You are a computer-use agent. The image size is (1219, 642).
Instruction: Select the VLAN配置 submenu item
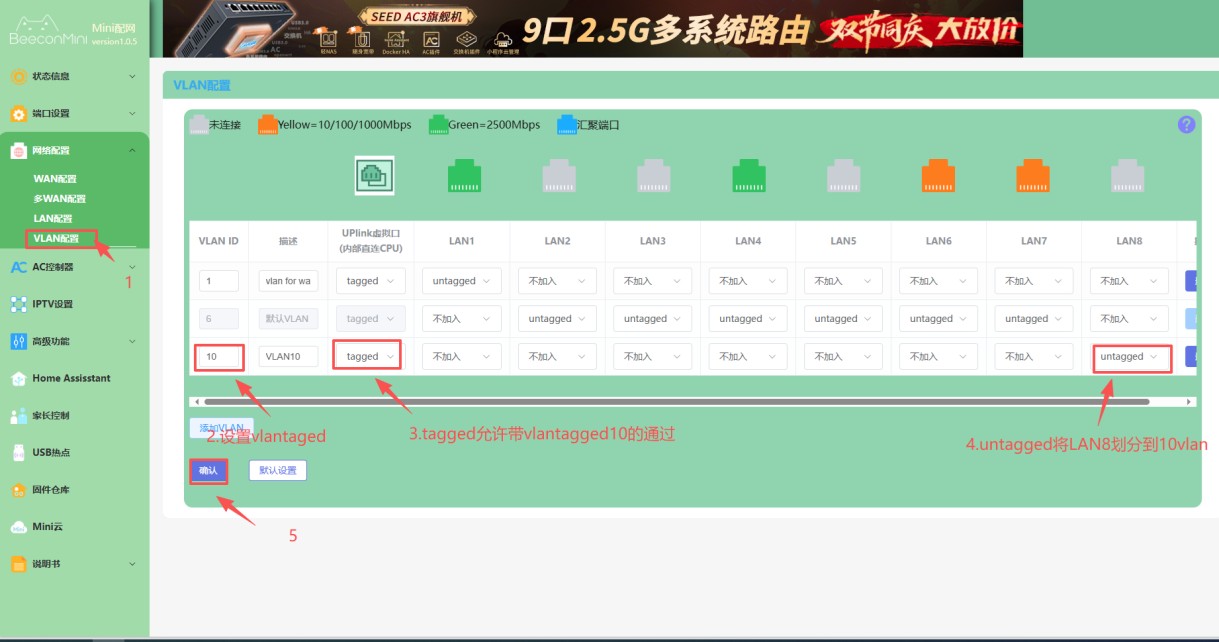56,238
